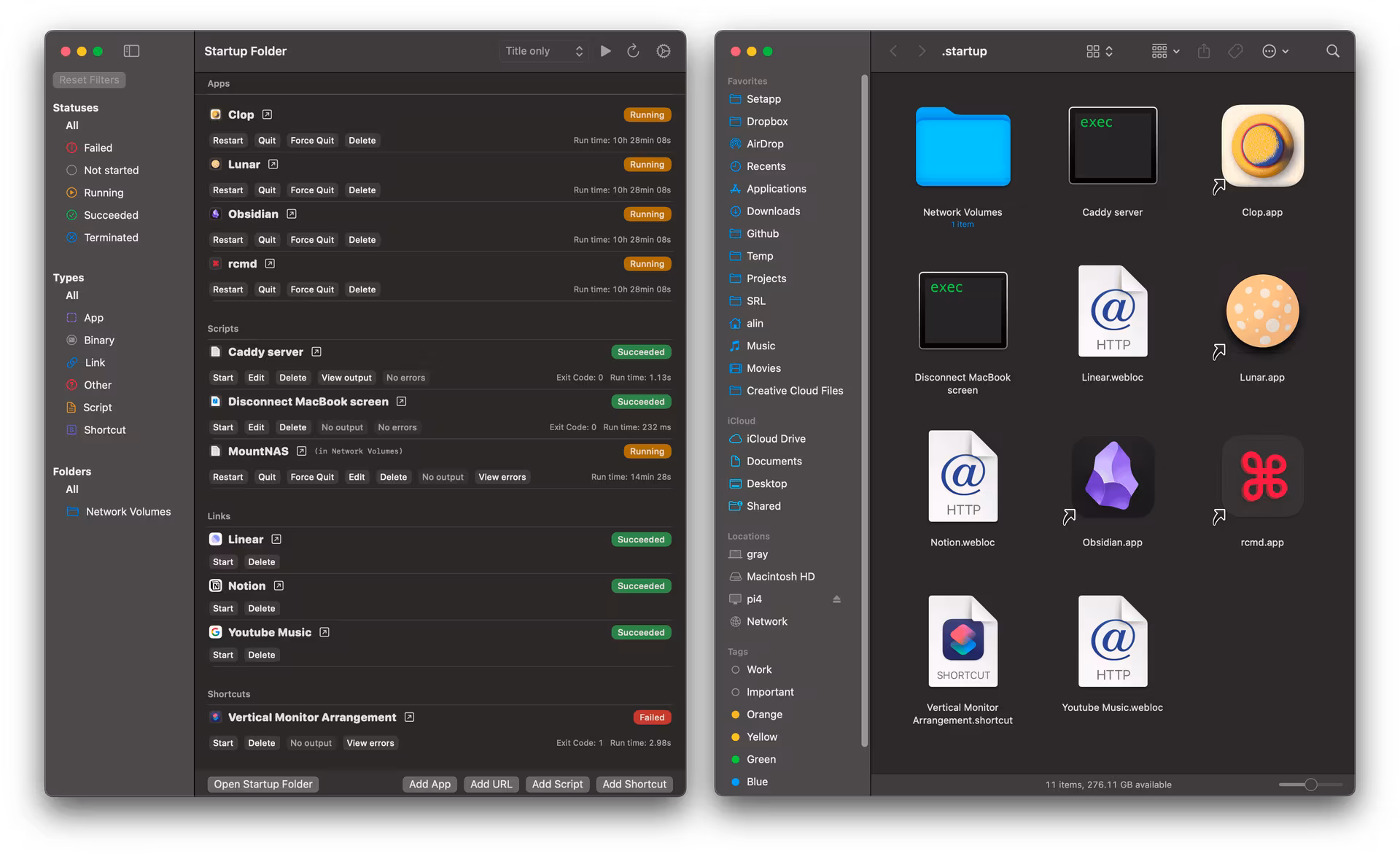Open iCloud Drive in the sidebar

[x=776, y=438]
